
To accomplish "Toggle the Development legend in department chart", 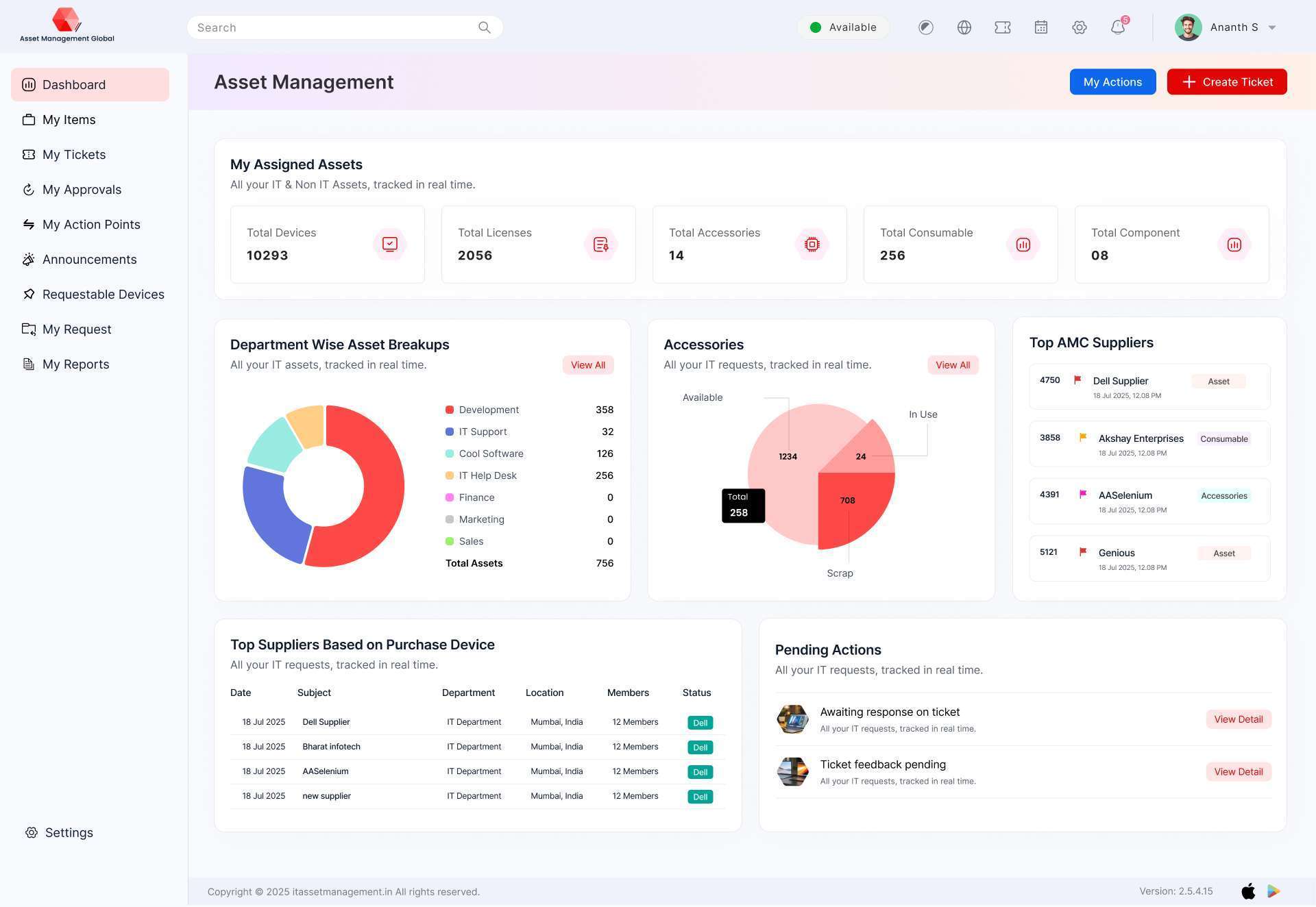I will pyautogui.click(x=488, y=409).
